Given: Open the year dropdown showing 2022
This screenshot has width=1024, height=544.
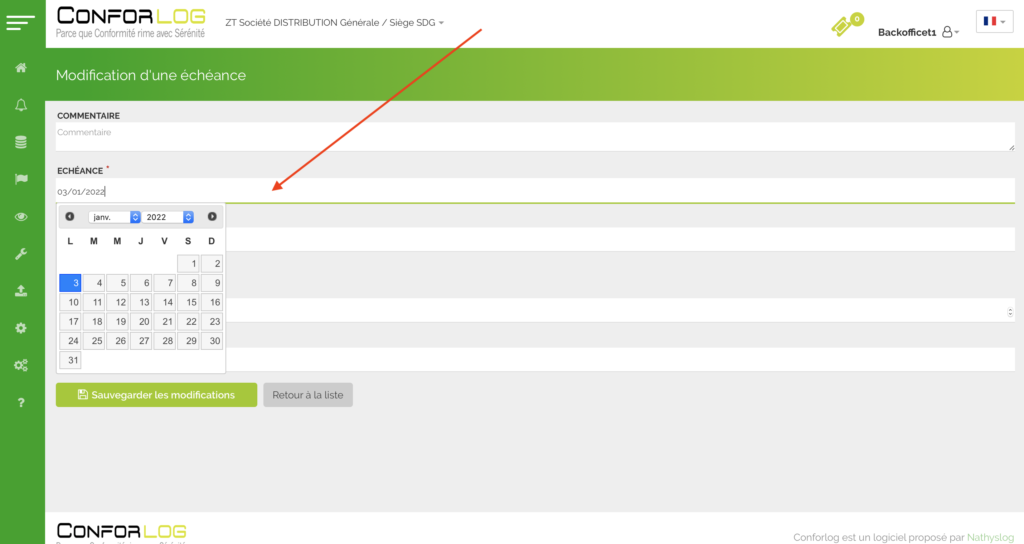Looking at the screenshot, I should (x=168, y=217).
